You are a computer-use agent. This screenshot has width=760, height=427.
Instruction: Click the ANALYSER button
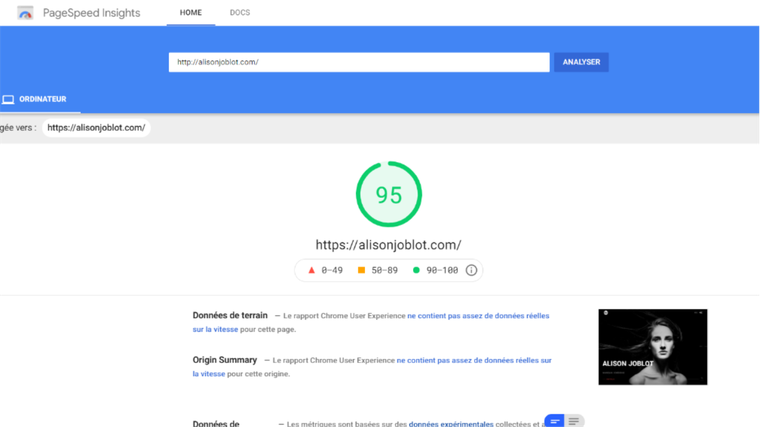coord(581,62)
